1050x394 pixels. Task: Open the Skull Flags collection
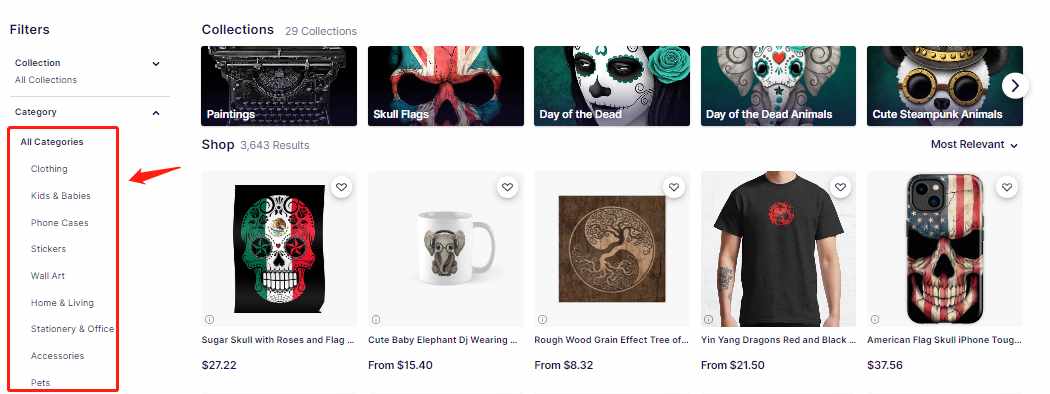pyautogui.click(x=445, y=86)
